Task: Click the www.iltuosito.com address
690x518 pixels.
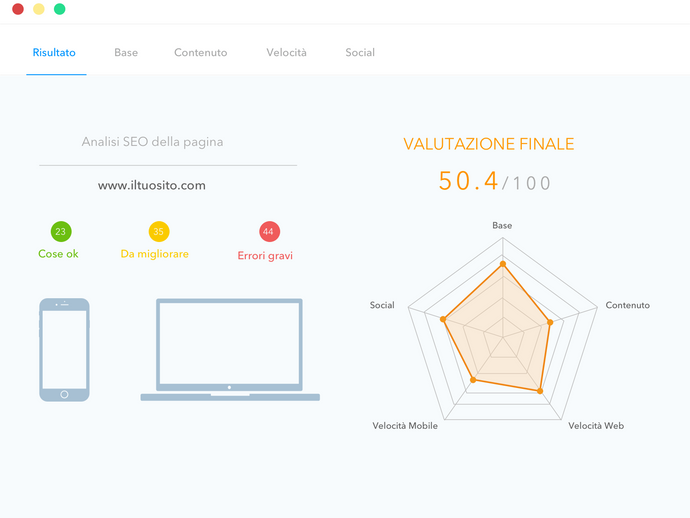Action: point(151,185)
